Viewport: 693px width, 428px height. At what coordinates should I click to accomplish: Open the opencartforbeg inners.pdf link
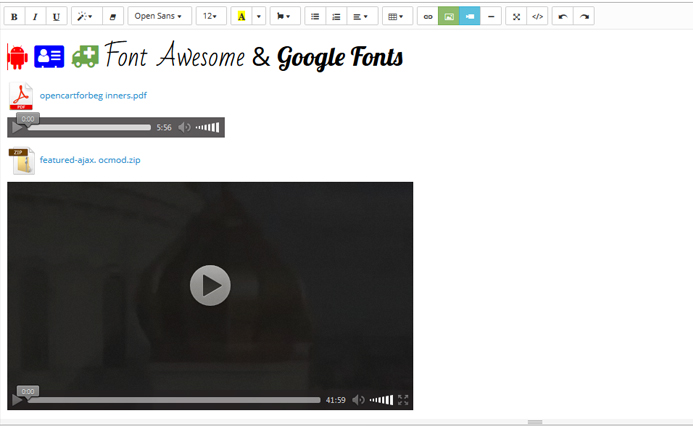tap(93, 96)
